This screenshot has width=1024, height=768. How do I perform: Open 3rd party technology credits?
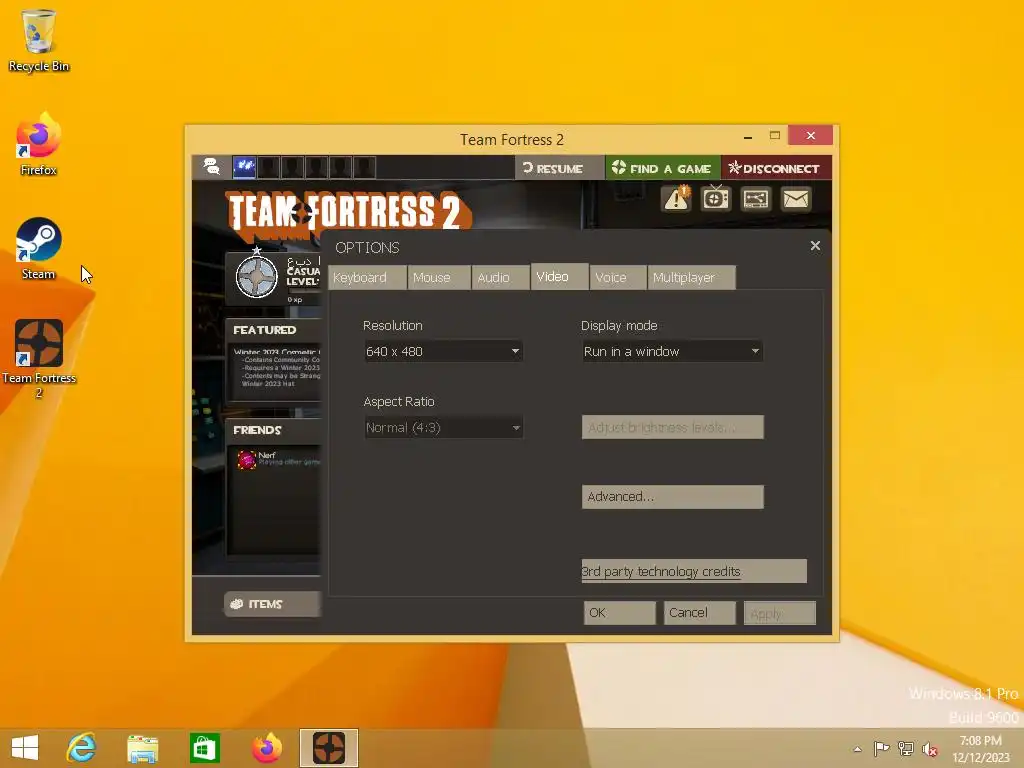(x=694, y=571)
